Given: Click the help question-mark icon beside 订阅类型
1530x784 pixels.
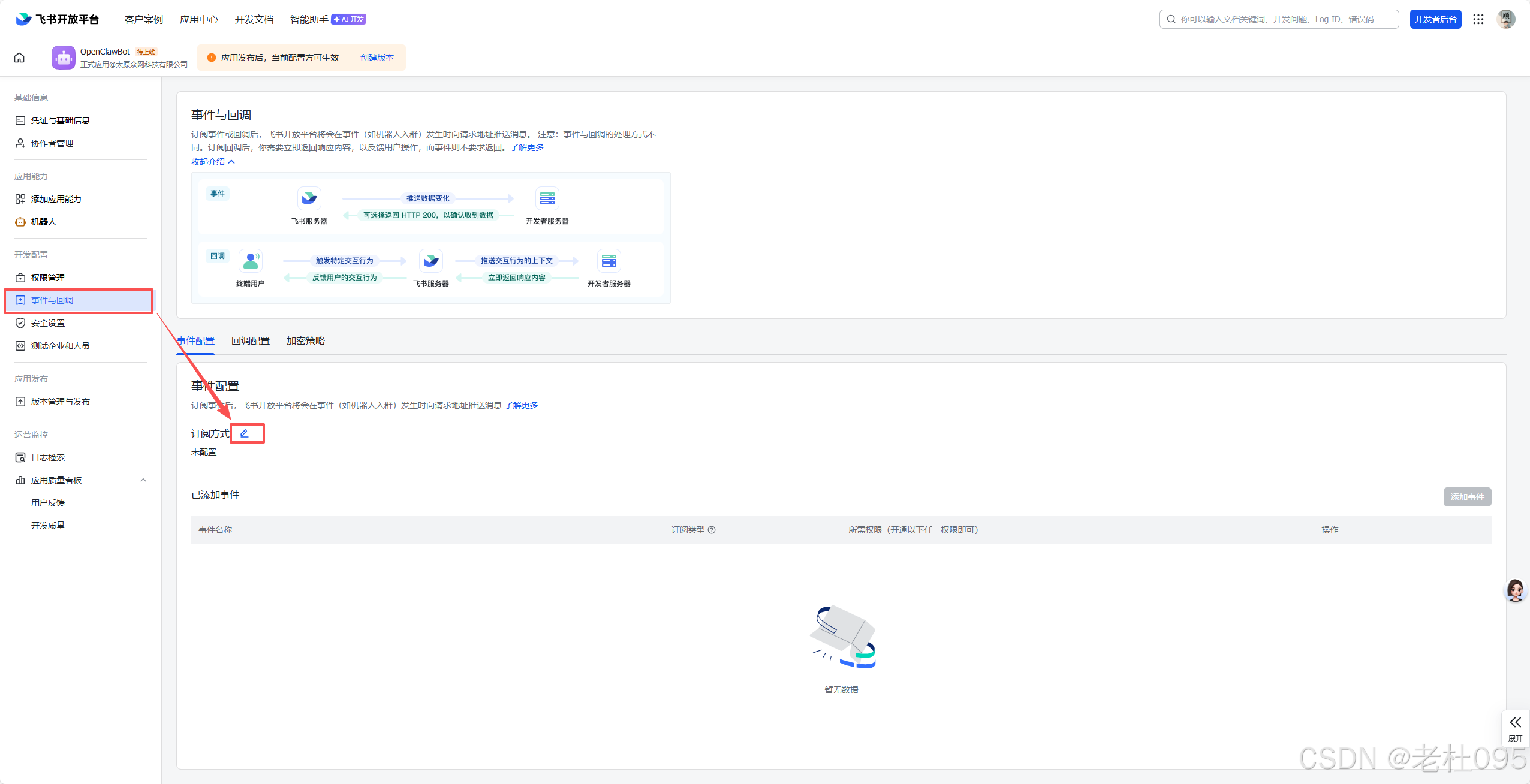Looking at the screenshot, I should 712,530.
